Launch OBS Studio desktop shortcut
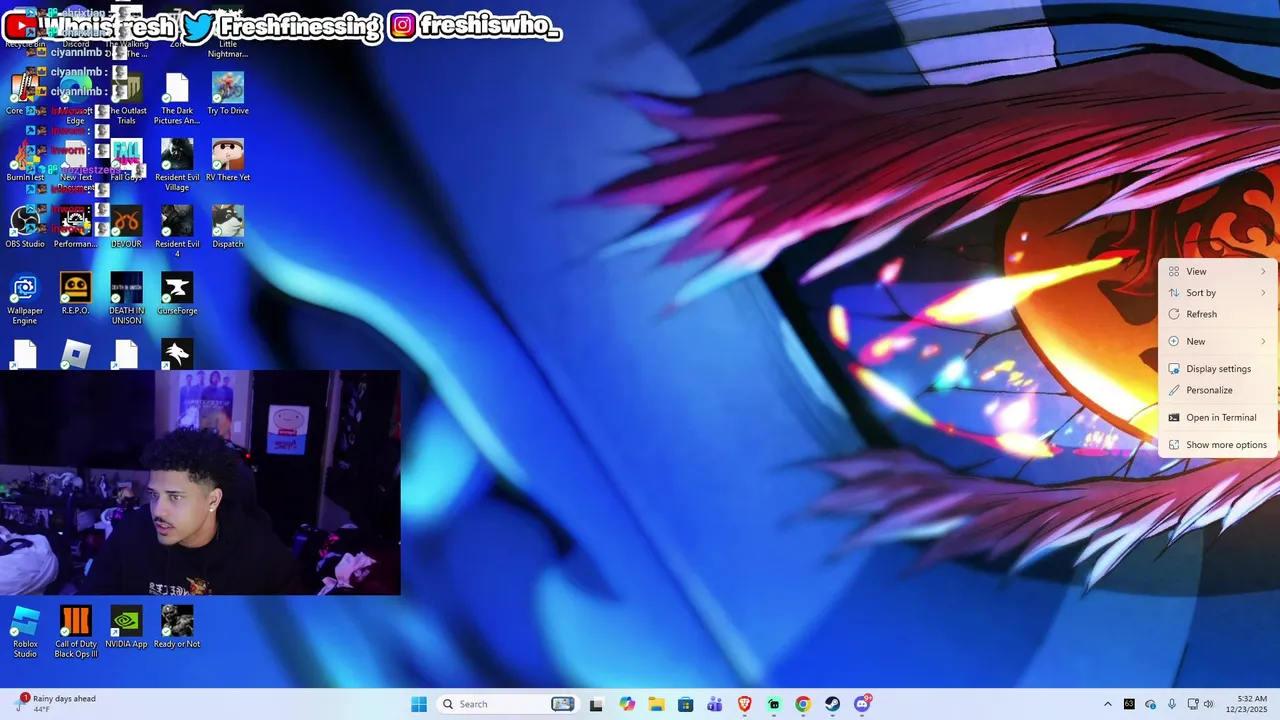The image size is (1280, 720). [25, 227]
